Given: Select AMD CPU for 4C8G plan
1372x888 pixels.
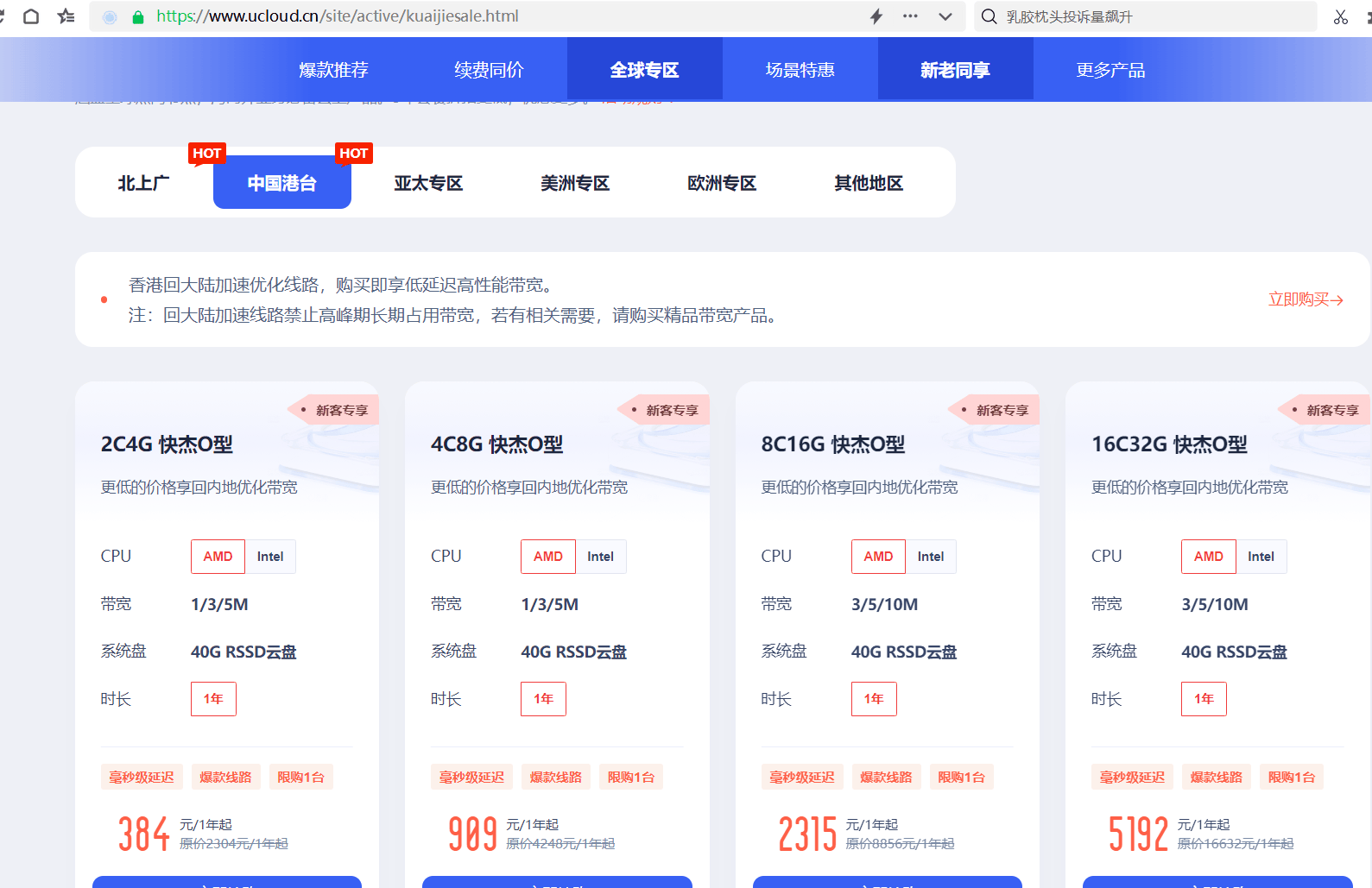Looking at the screenshot, I should [x=547, y=557].
